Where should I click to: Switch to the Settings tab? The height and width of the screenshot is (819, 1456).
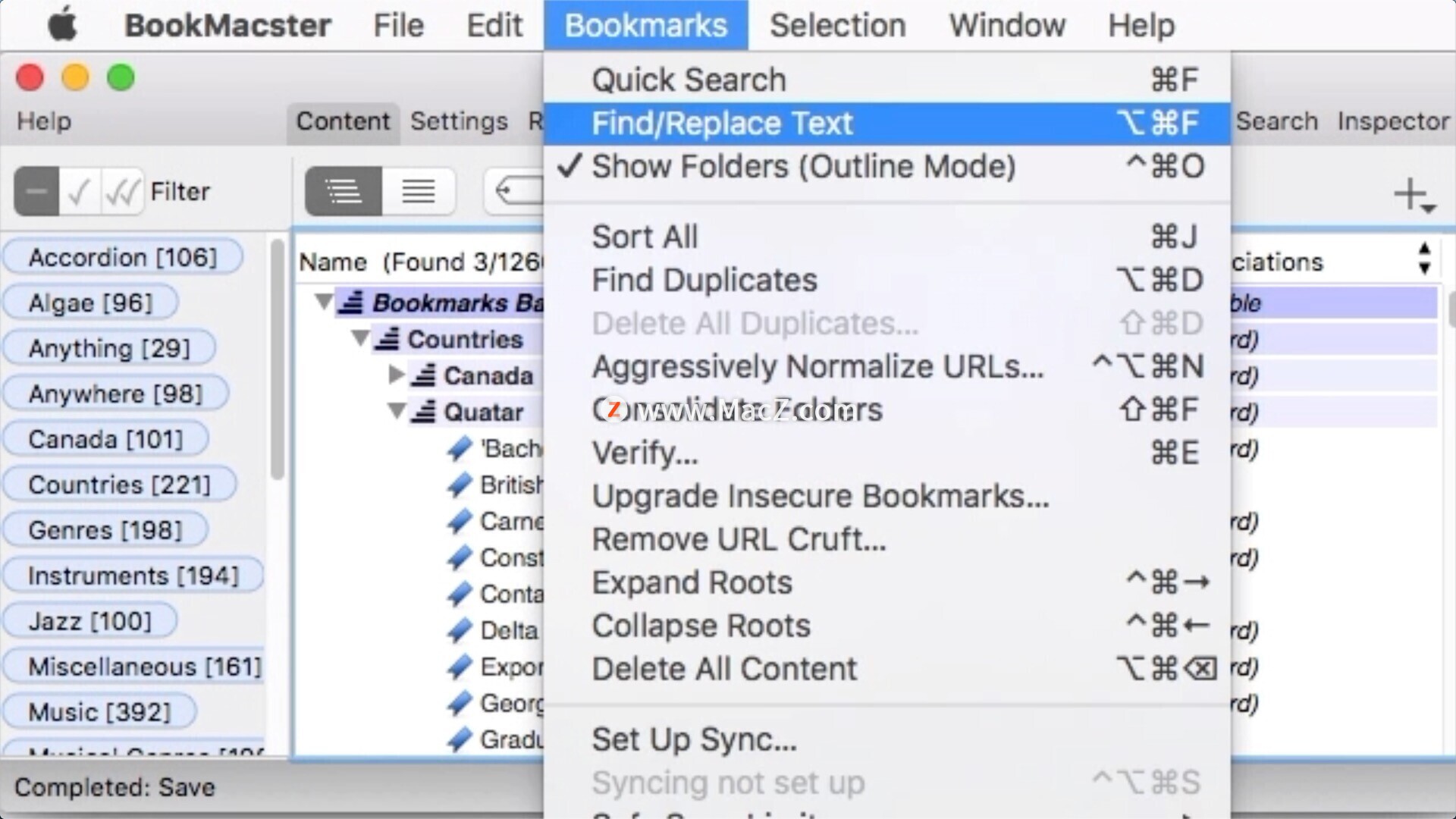point(459,121)
